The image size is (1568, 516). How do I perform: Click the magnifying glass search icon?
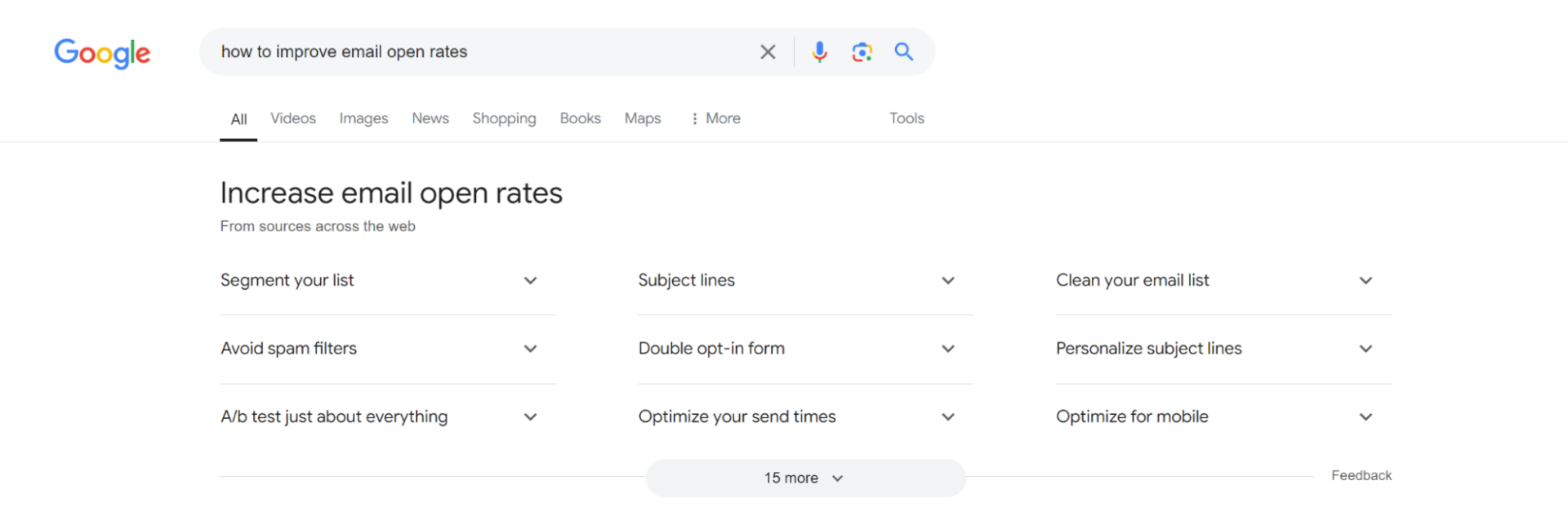coord(903,52)
